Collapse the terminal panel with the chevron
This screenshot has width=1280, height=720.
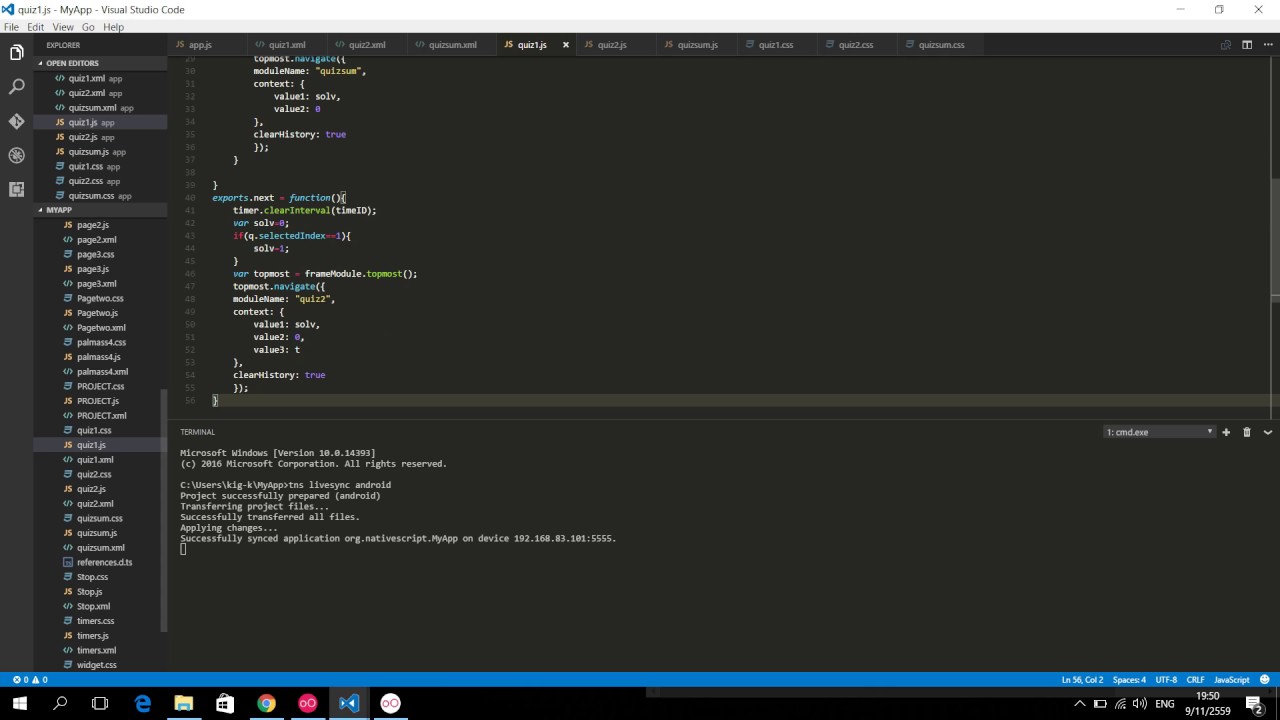point(1267,432)
